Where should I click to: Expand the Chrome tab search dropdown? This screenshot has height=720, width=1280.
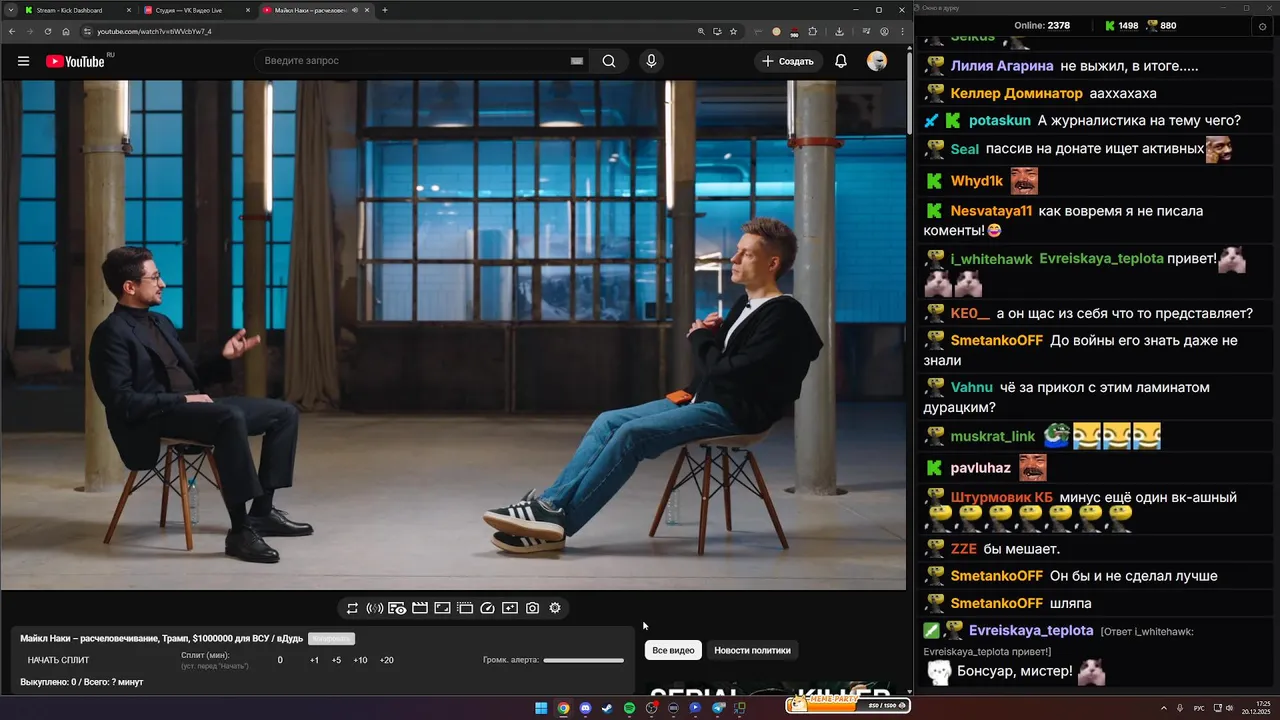(9, 10)
